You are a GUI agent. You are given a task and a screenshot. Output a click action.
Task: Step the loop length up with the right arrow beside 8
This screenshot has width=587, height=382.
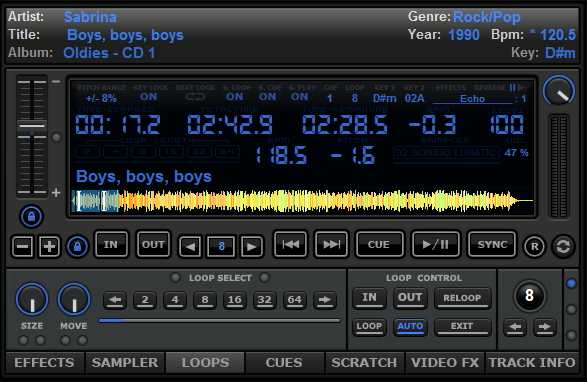[251, 246]
